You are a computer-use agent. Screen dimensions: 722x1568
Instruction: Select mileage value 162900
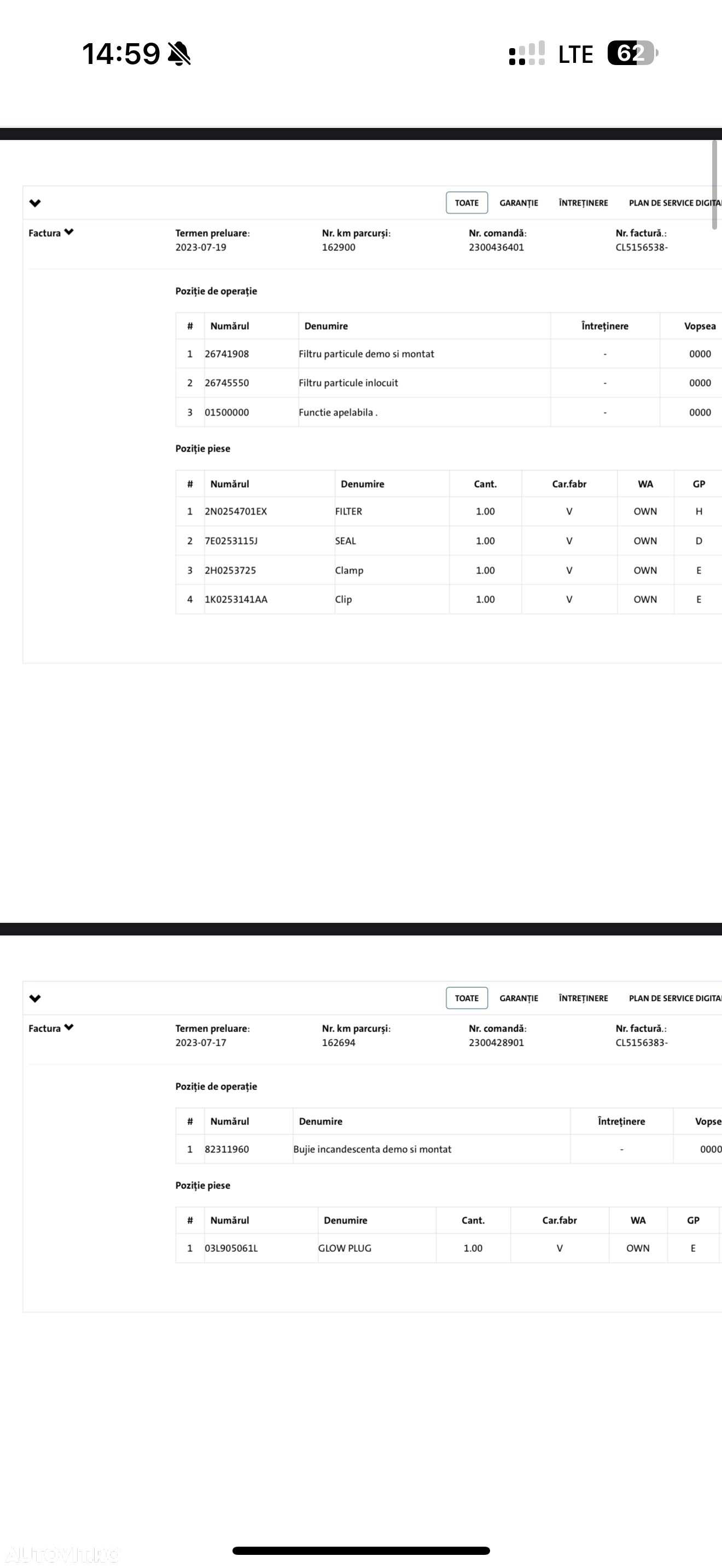click(339, 247)
